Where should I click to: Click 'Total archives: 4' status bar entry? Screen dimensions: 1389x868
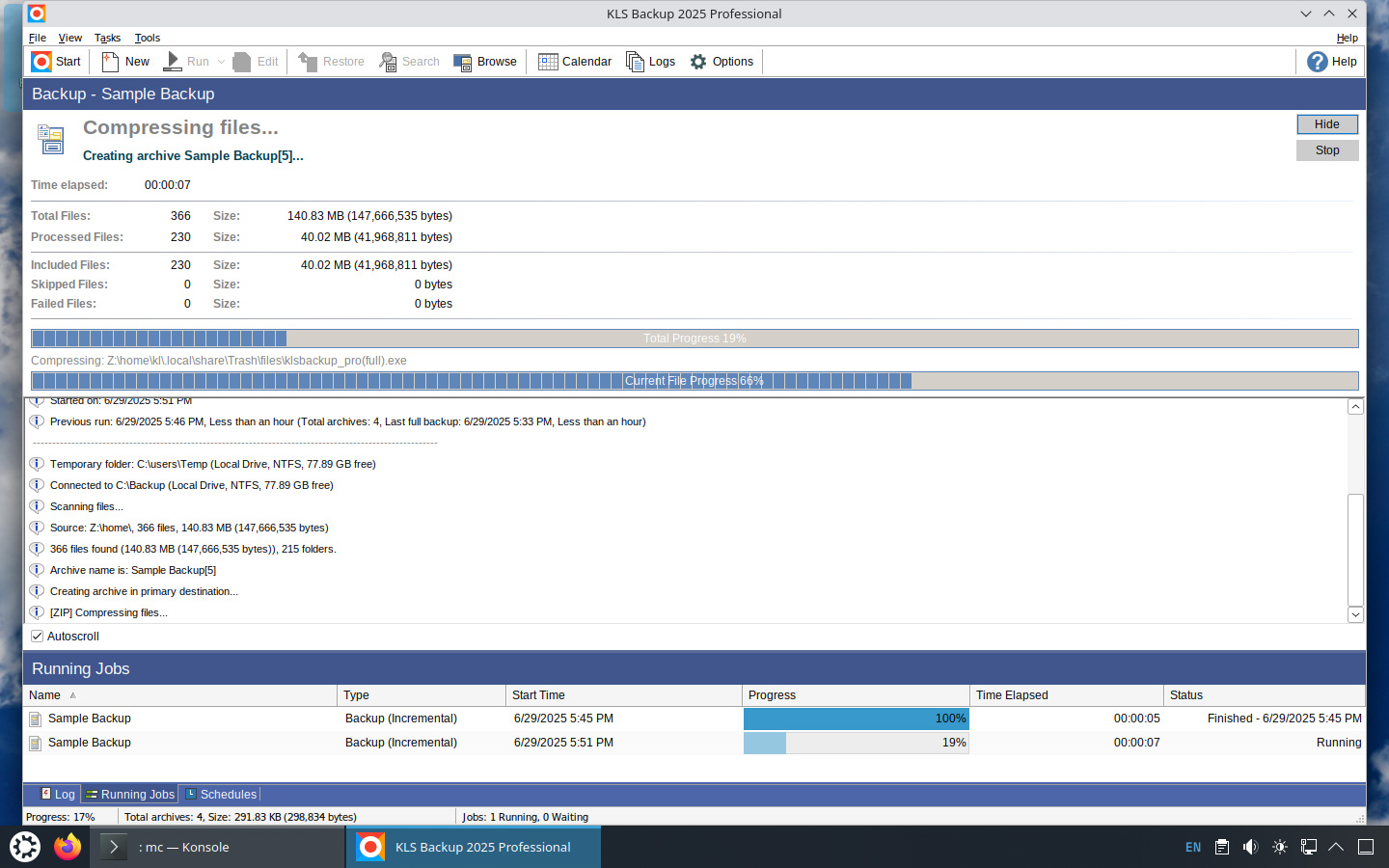point(240,817)
